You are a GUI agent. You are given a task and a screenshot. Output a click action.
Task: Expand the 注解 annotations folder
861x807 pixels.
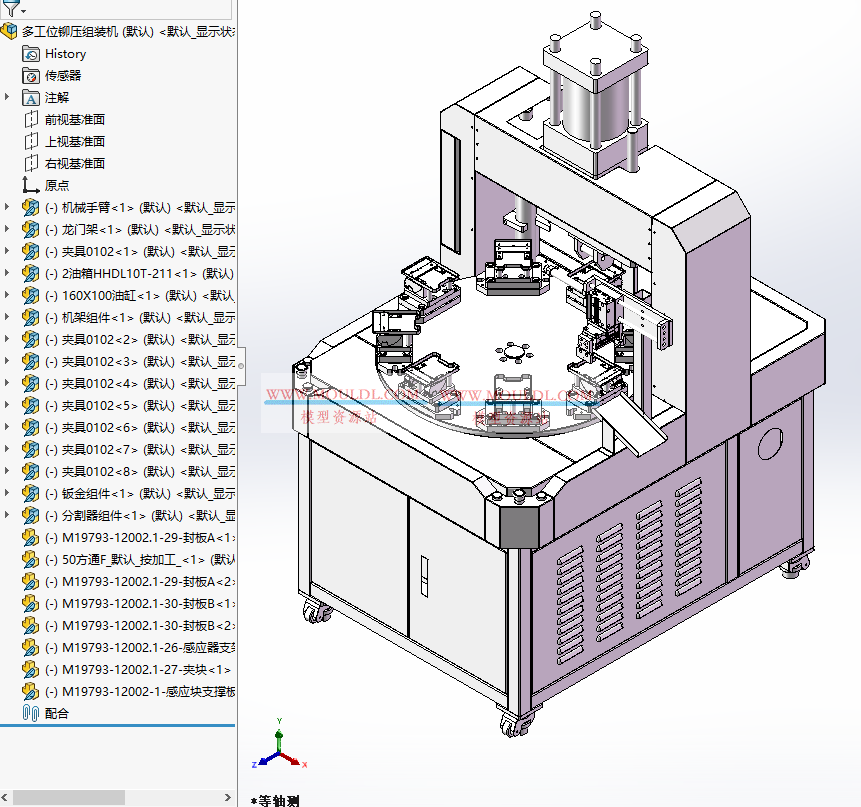(7, 98)
